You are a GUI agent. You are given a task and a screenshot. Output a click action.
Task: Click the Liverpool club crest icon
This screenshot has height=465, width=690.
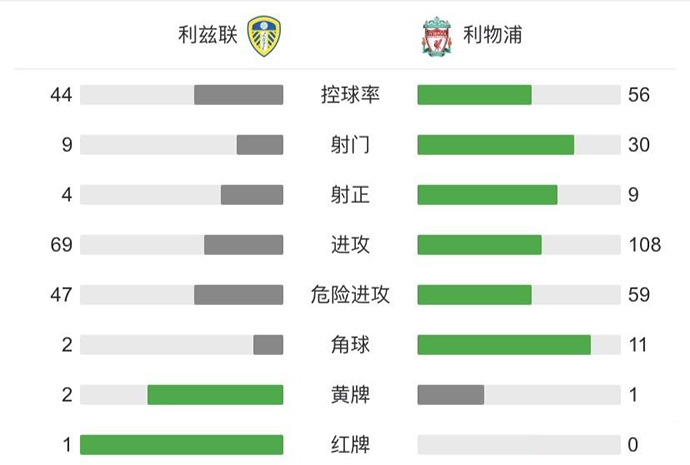(436, 36)
